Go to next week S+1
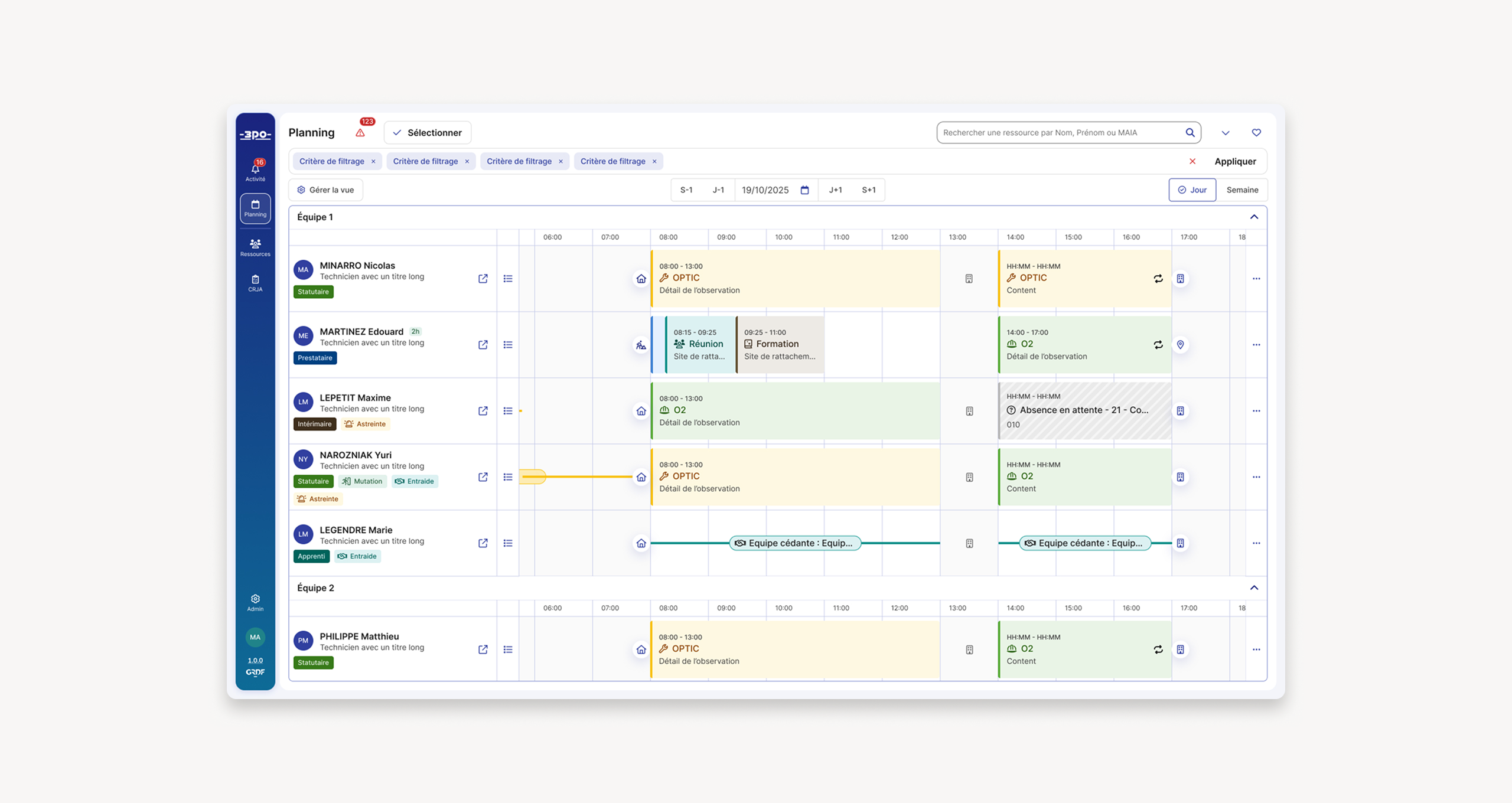 click(x=869, y=190)
